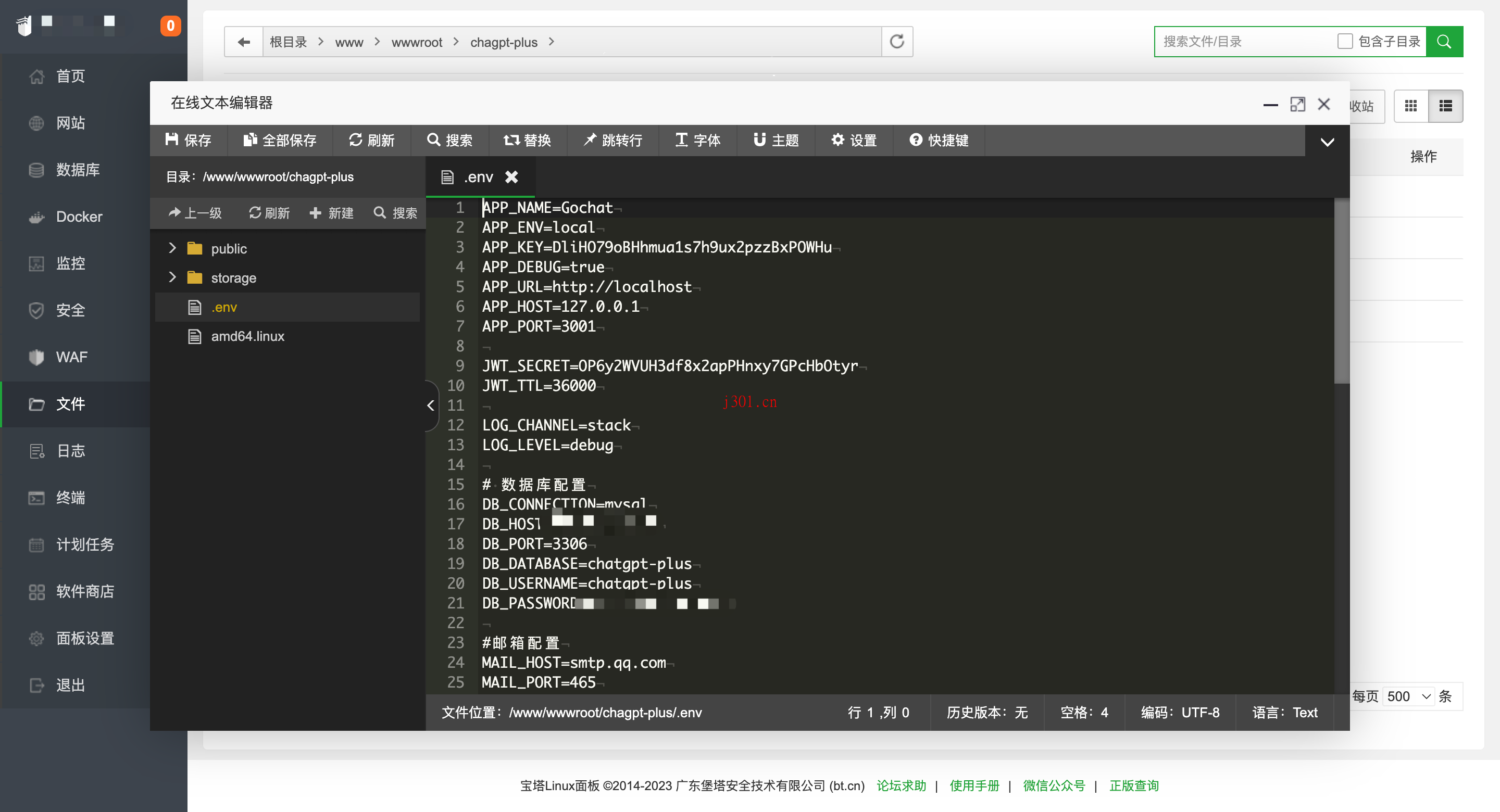Open the 每页 500 条 pagination dropdown
This screenshot has width=1500, height=812.
click(x=1408, y=696)
